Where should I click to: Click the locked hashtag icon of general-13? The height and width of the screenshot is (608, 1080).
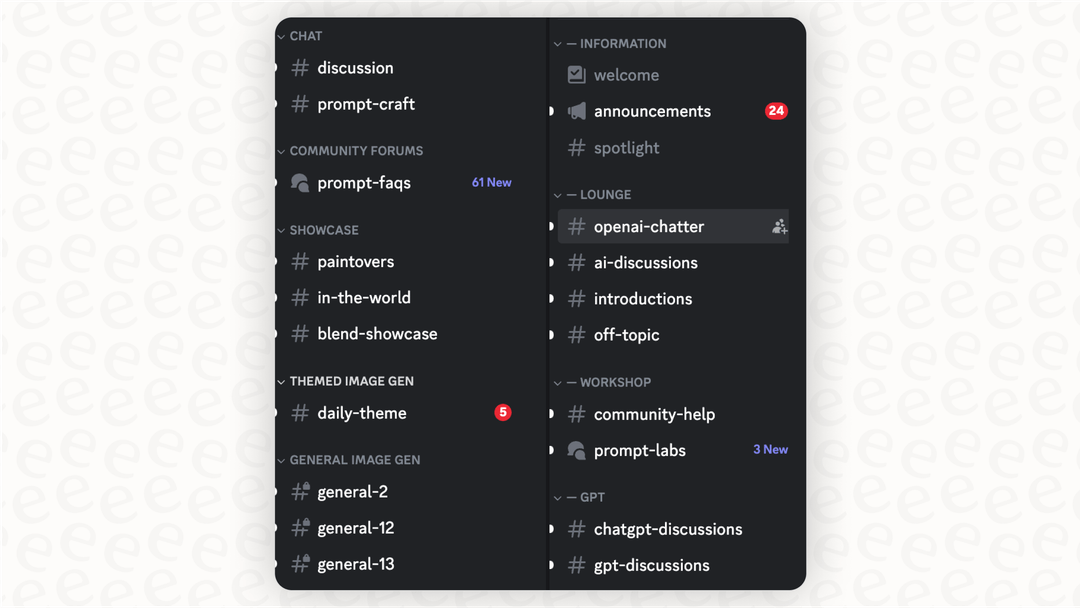(x=300, y=564)
